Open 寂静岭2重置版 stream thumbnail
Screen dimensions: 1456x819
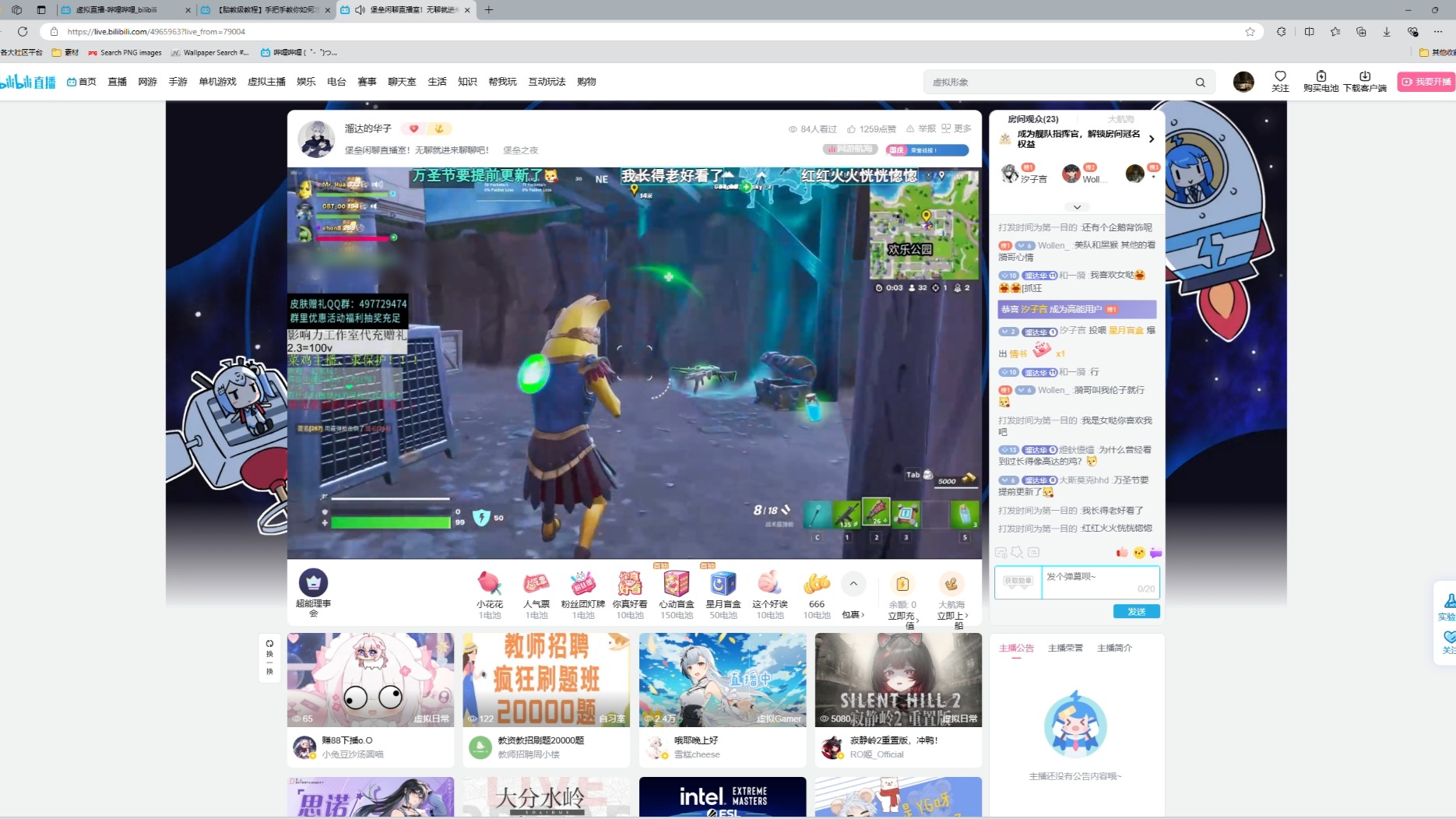tap(898, 680)
